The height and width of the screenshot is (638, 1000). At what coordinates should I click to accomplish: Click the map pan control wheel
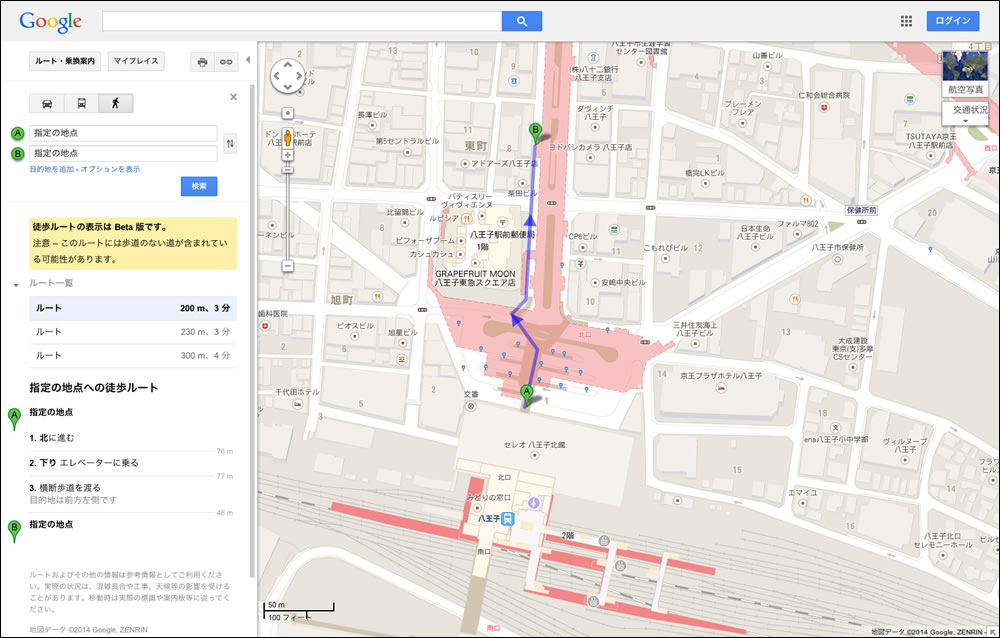pos(288,76)
